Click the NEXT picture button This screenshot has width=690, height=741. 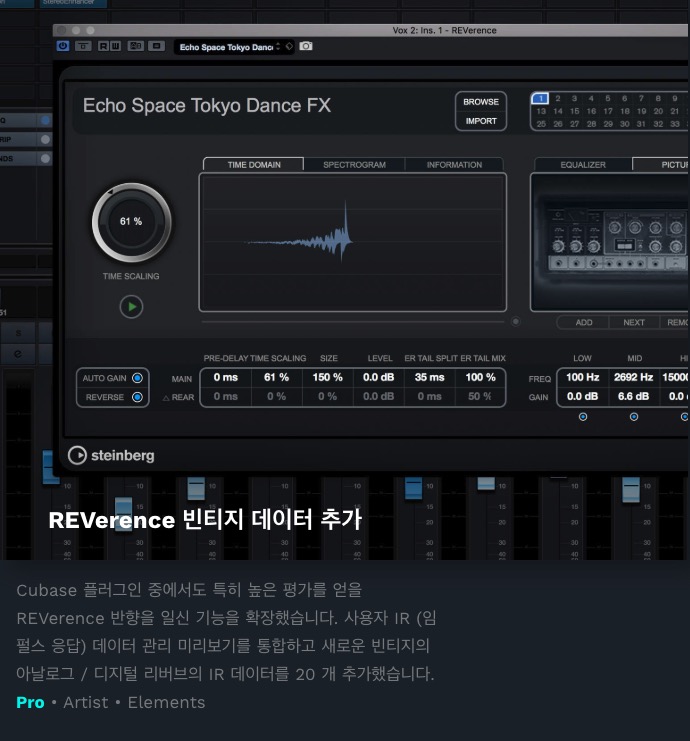click(634, 322)
